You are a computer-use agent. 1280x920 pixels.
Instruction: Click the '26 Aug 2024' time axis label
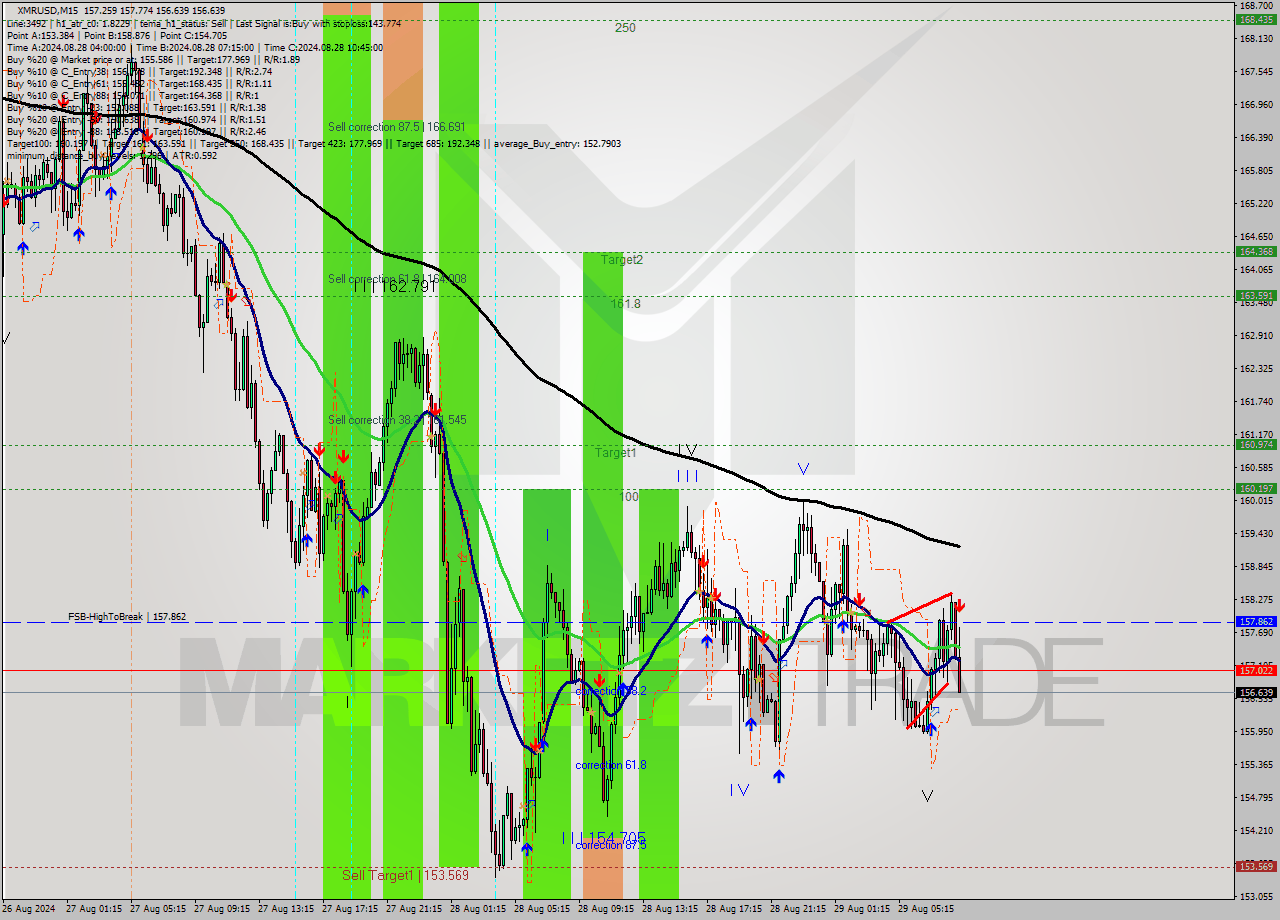[30, 909]
